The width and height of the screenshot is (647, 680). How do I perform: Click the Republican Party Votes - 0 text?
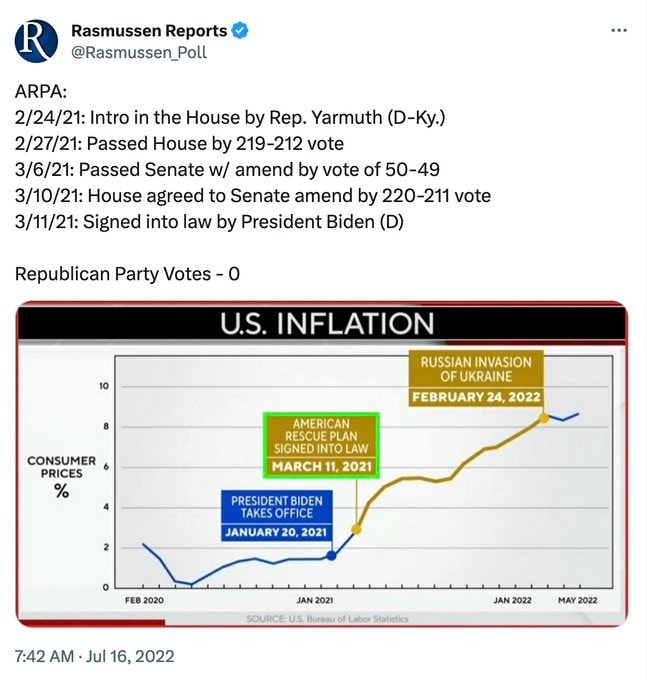[127, 273]
